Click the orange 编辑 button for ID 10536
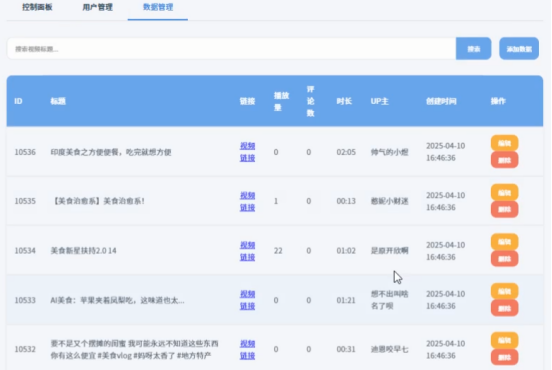Image resolution: width=552 pixels, height=370 pixels. pyautogui.click(x=504, y=143)
